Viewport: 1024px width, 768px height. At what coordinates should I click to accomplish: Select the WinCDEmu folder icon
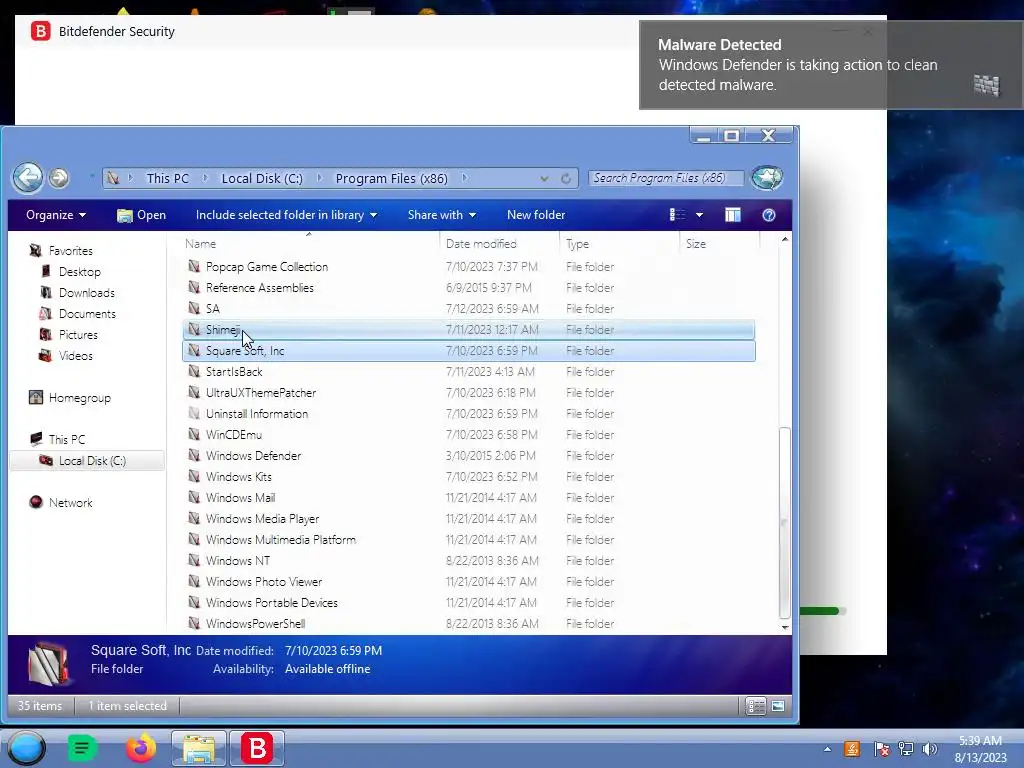(194, 434)
